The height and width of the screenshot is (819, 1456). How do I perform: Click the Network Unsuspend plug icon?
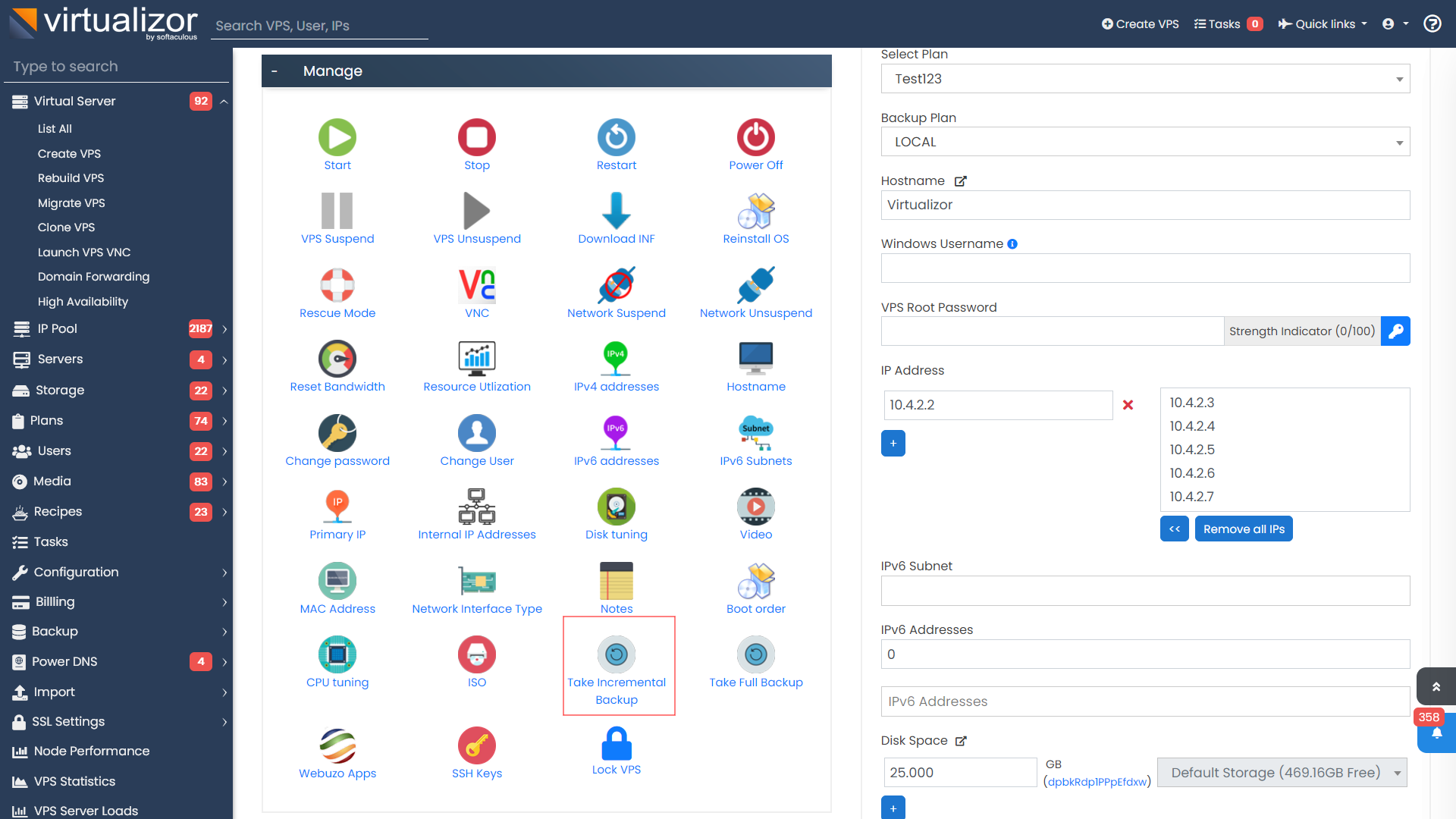coord(756,285)
